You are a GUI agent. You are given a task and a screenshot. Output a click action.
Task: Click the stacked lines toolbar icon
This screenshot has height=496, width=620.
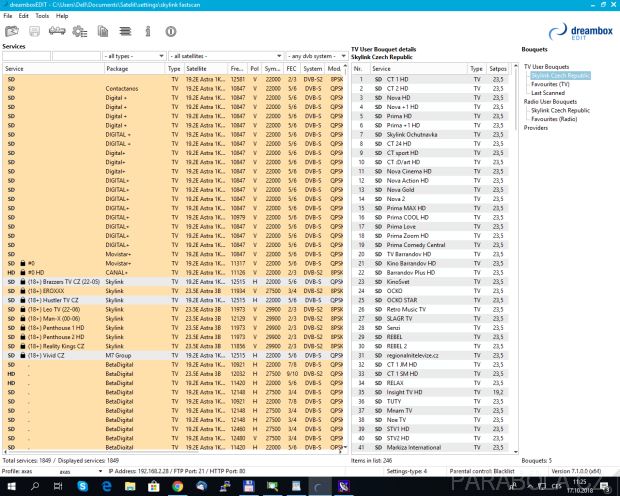(x=125, y=31)
